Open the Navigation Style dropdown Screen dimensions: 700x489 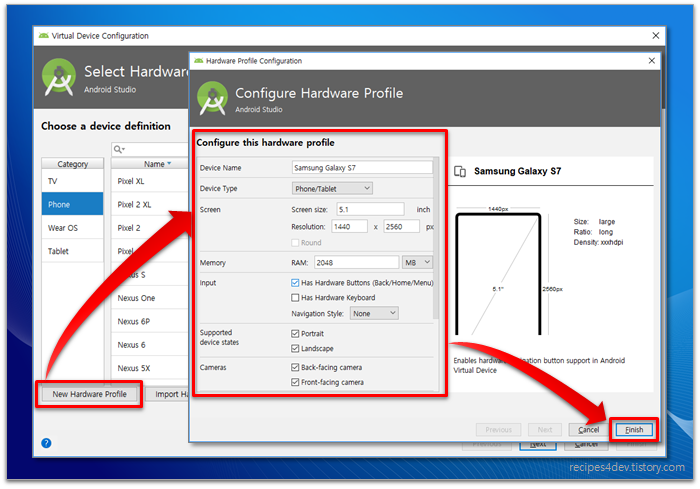pos(374,313)
